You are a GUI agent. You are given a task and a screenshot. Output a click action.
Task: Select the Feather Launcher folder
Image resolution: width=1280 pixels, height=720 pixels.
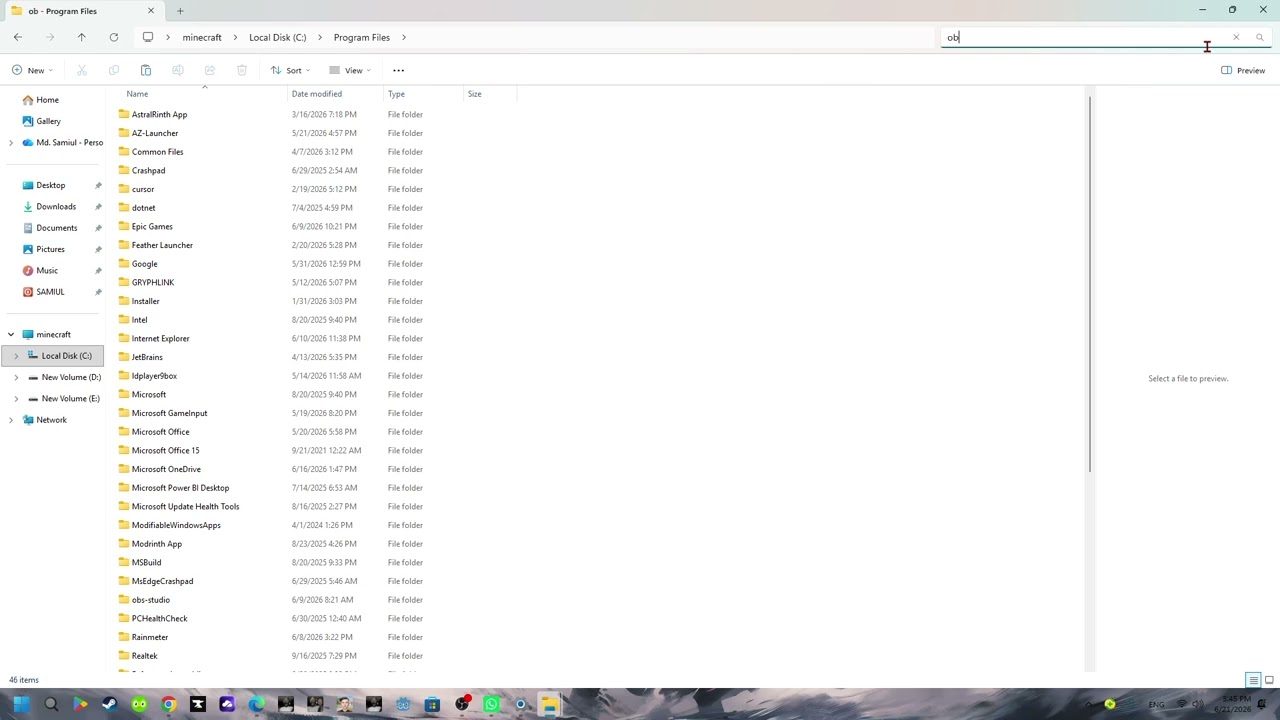(162, 245)
